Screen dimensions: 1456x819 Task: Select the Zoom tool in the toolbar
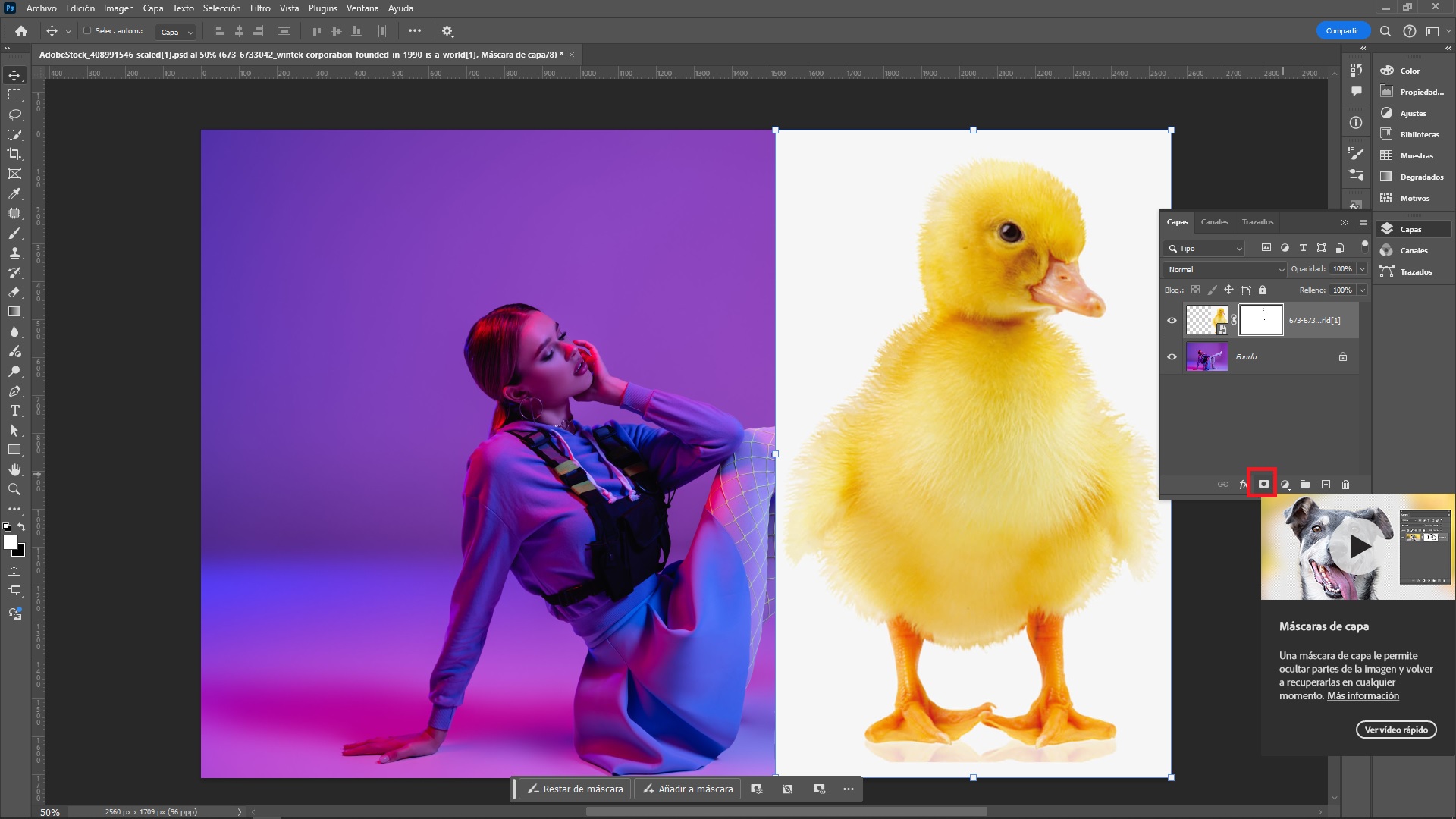(14, 489)
